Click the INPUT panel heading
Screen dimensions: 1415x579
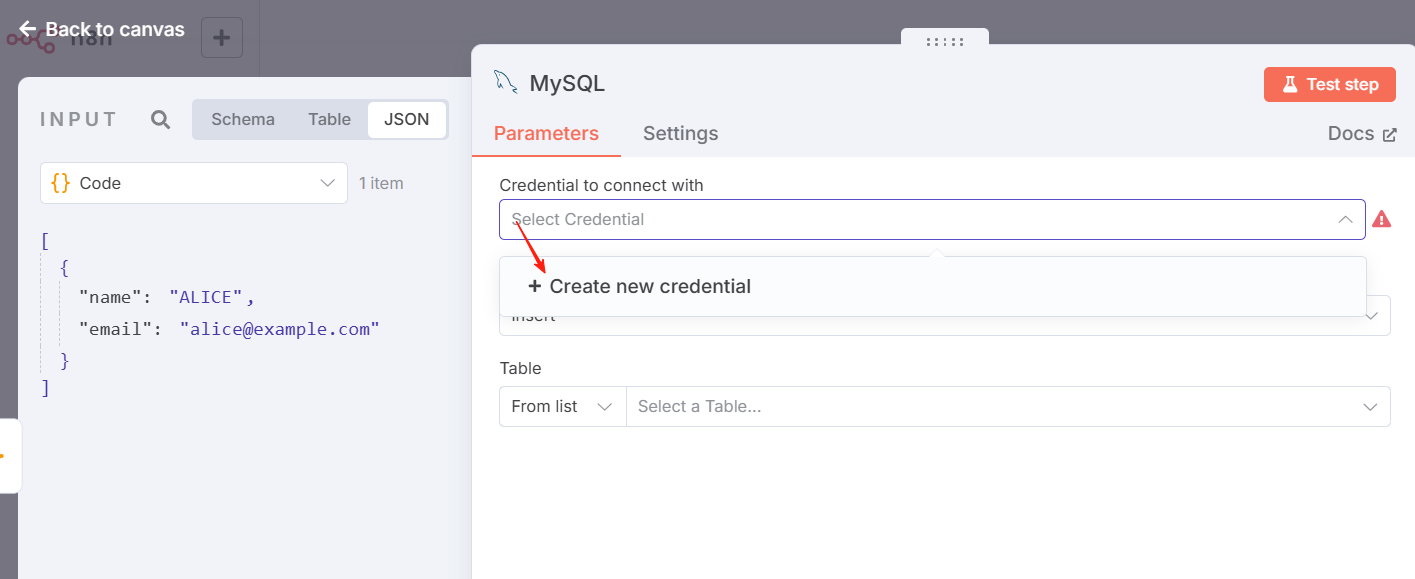pos(79,120)
